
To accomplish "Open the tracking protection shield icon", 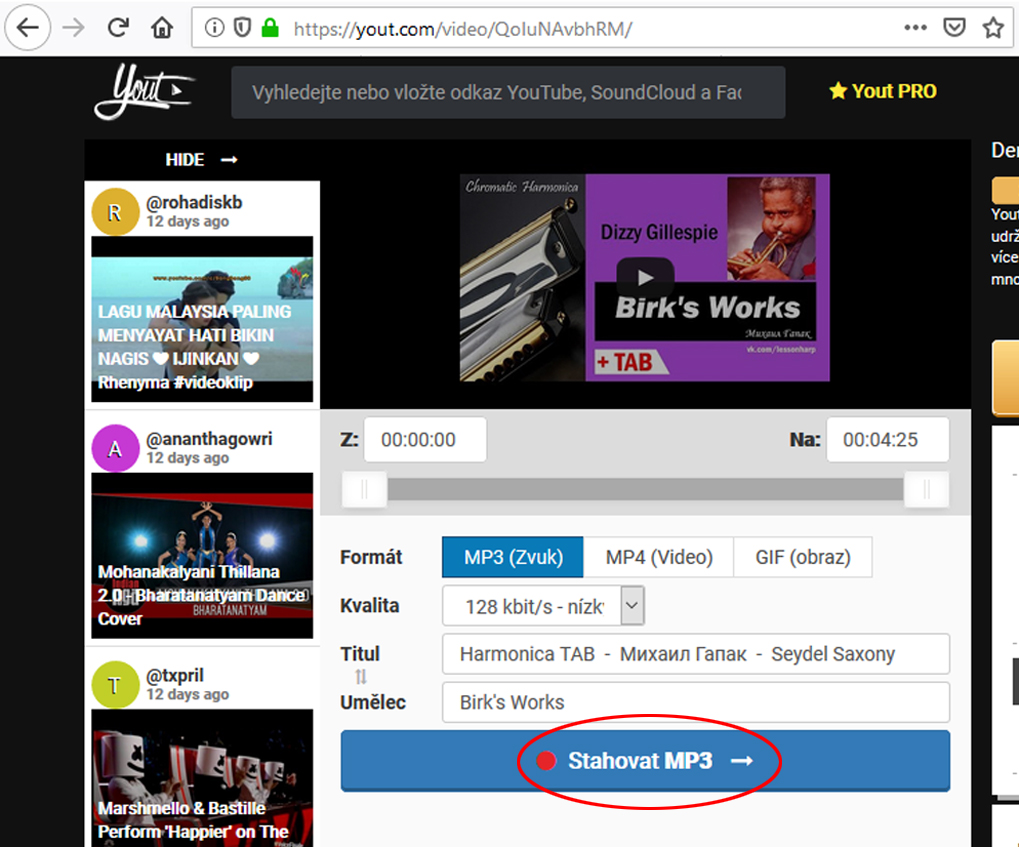I will pyautogui.click(x=242, y=28).
